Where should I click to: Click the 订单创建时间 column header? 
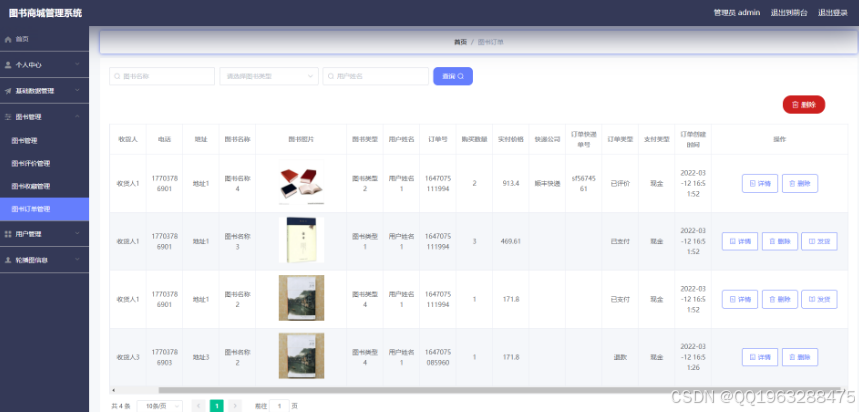(693, 139)
